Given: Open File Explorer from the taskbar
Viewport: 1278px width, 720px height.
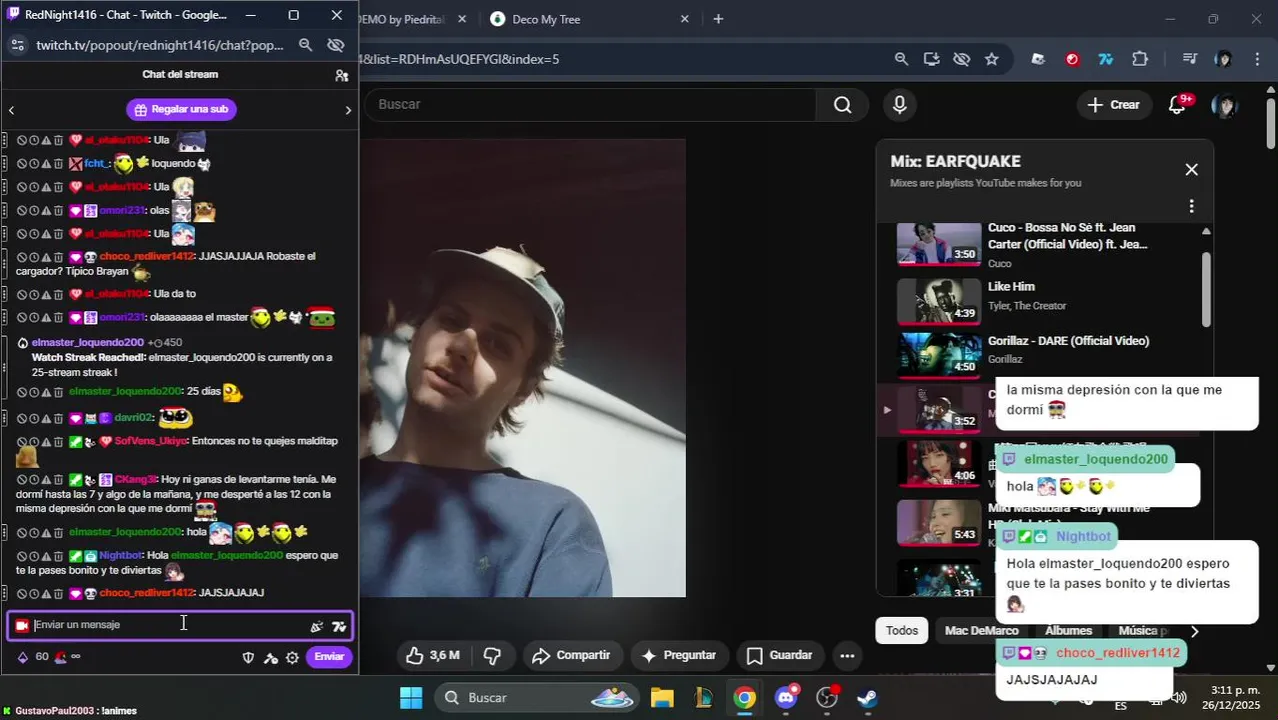Looking at the screenshot, I should tap(662, 697).
